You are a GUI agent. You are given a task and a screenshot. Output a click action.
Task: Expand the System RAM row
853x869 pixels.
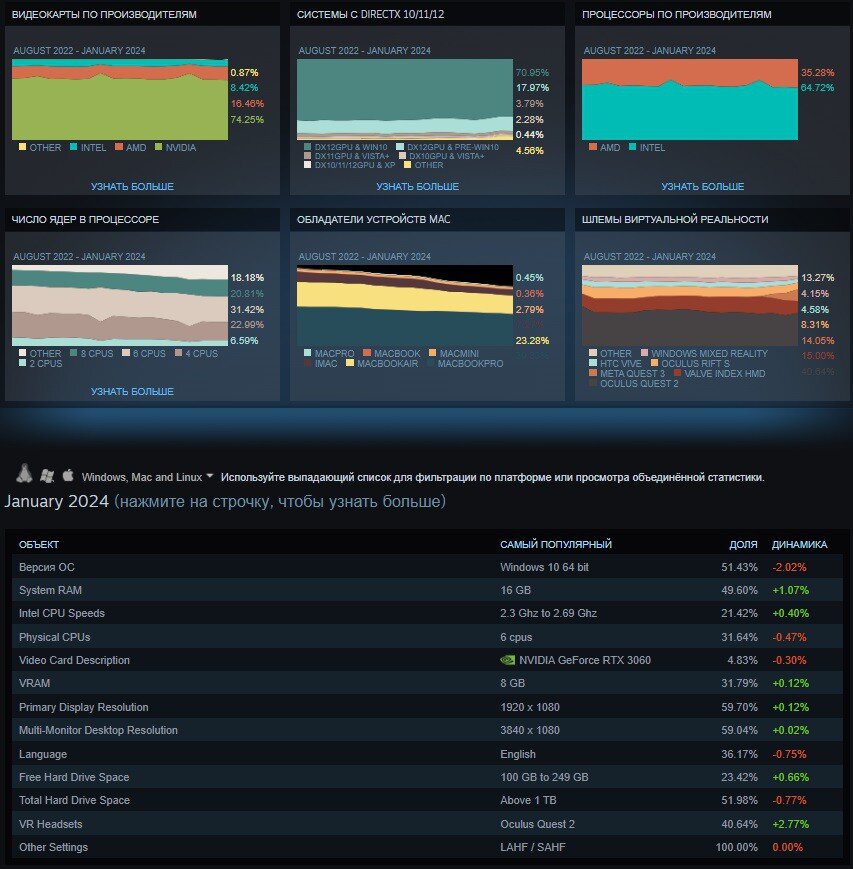pyautogui.click(x=427, y=590)
